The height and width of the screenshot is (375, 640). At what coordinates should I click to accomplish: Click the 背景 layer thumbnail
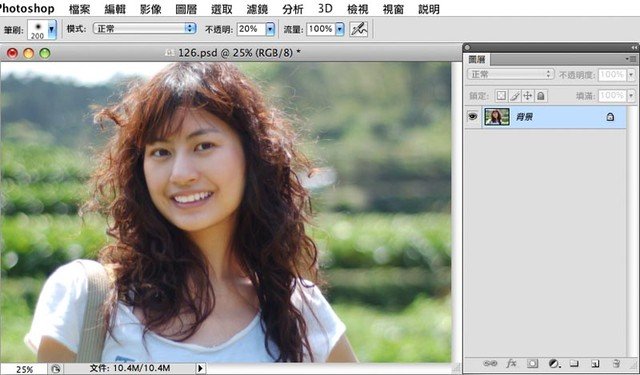point(497,117)
